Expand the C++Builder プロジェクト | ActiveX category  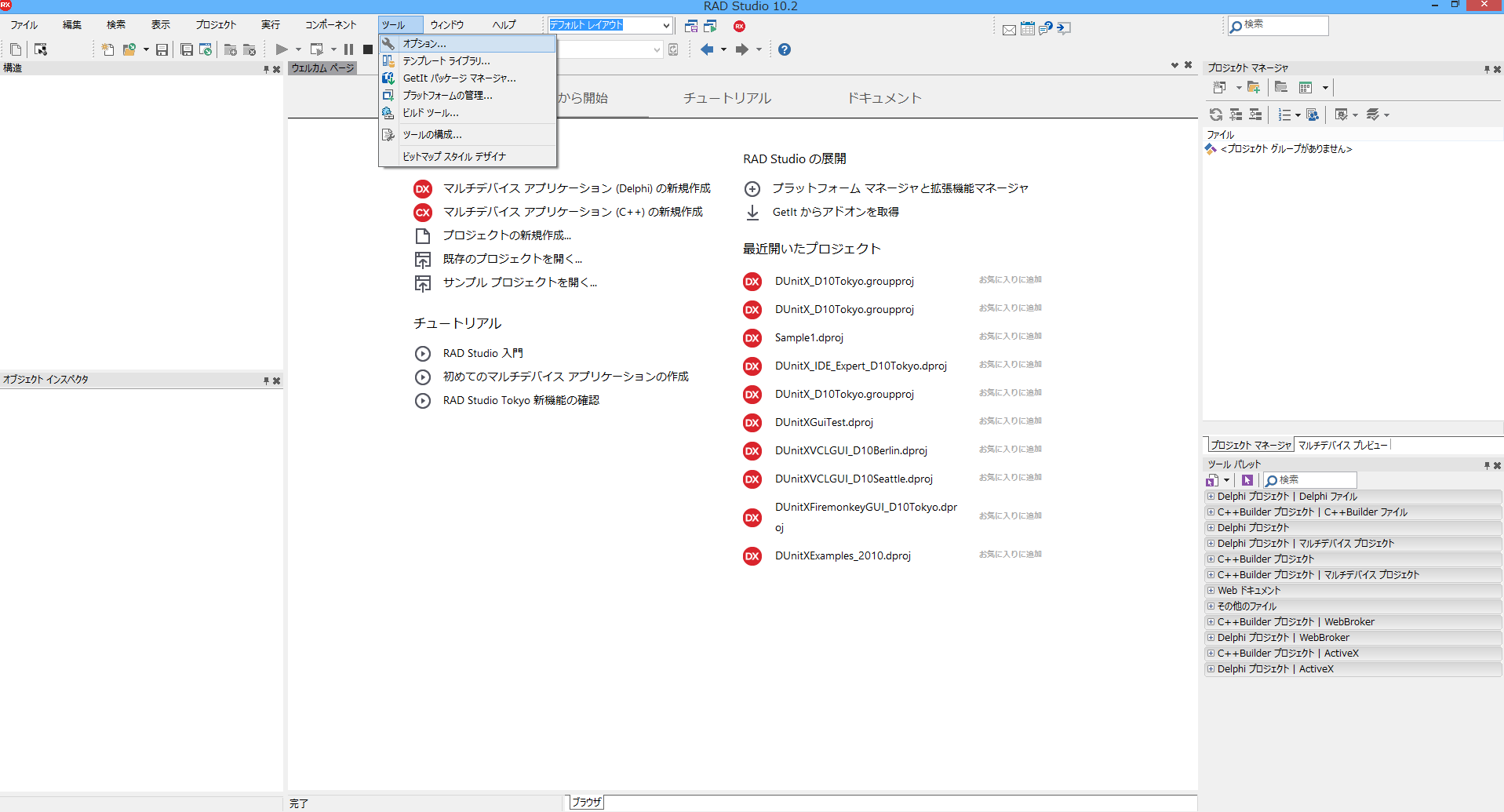pyautogui.click(x=1211, y=654)
